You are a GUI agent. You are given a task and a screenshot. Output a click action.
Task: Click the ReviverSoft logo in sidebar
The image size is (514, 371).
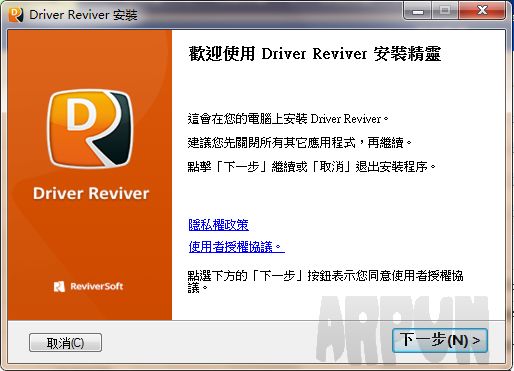pyautogui.click(x=88, y=286)
